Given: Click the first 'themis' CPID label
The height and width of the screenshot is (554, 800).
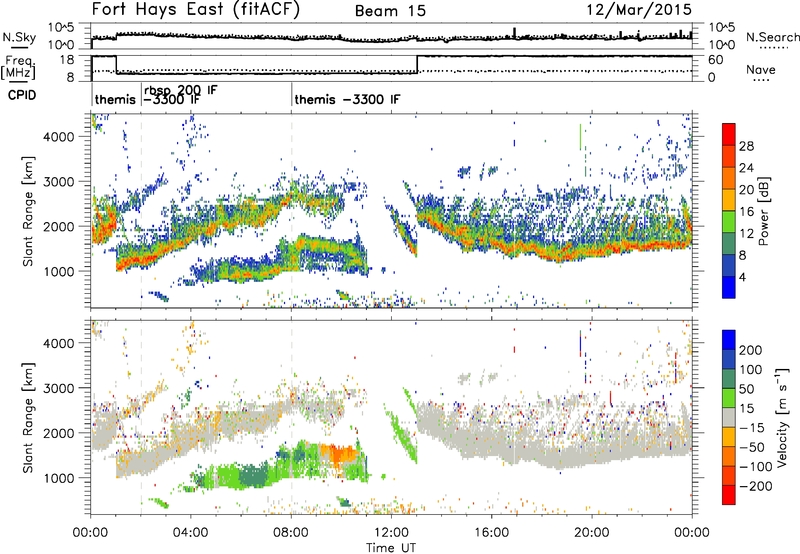Looking at the screenshot, I should (x=115, y=99).
